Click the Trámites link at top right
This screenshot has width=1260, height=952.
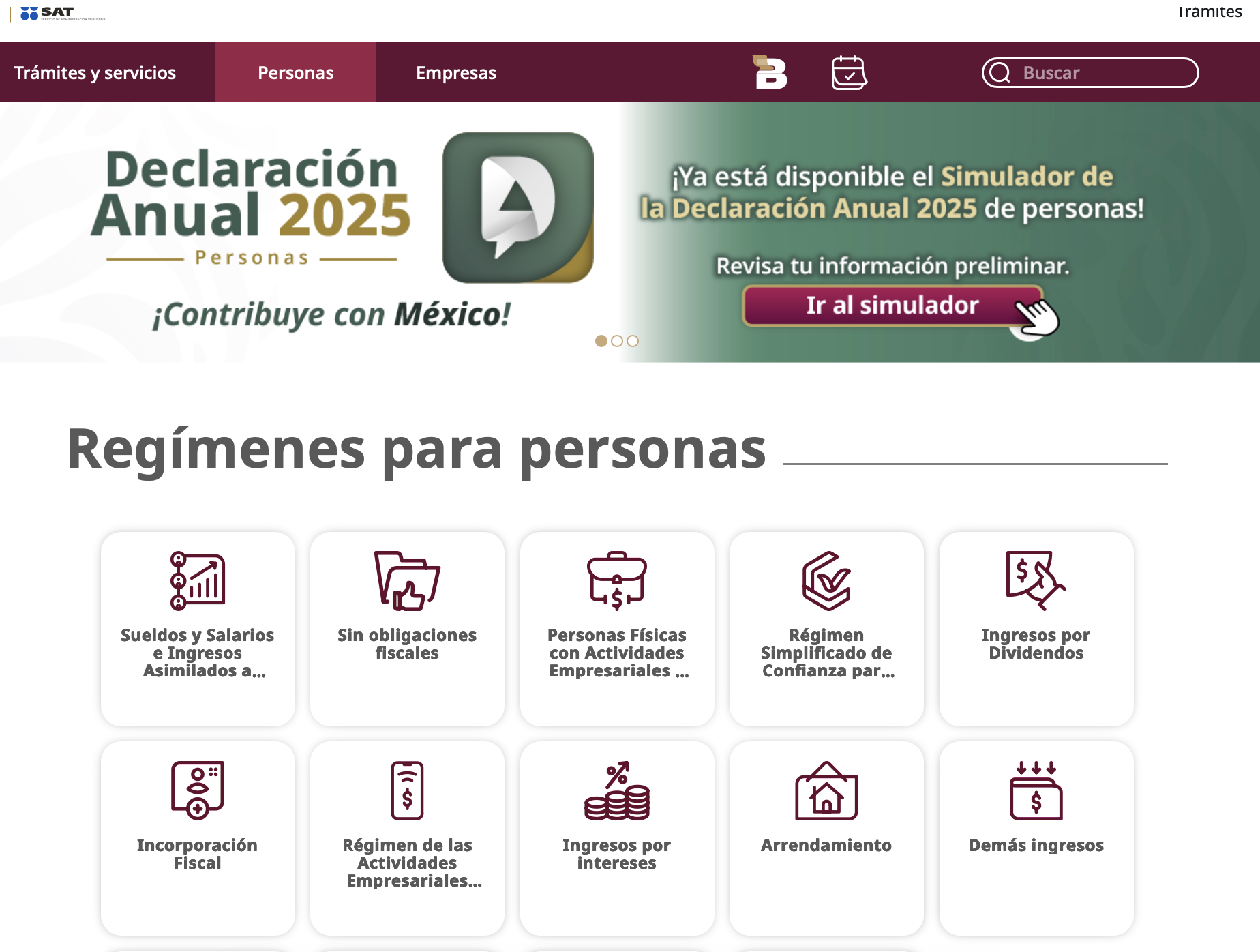(x=1210, y=11)
